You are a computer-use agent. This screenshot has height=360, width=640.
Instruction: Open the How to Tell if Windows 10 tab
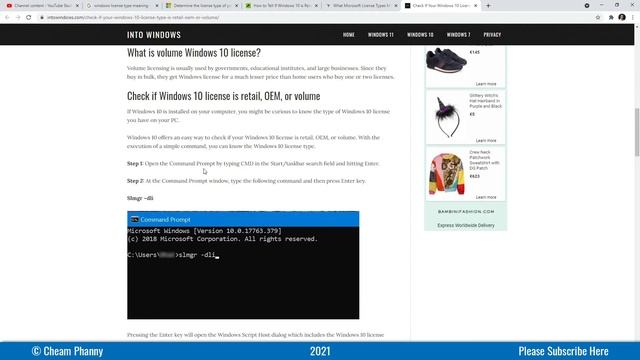pos(282,6)
